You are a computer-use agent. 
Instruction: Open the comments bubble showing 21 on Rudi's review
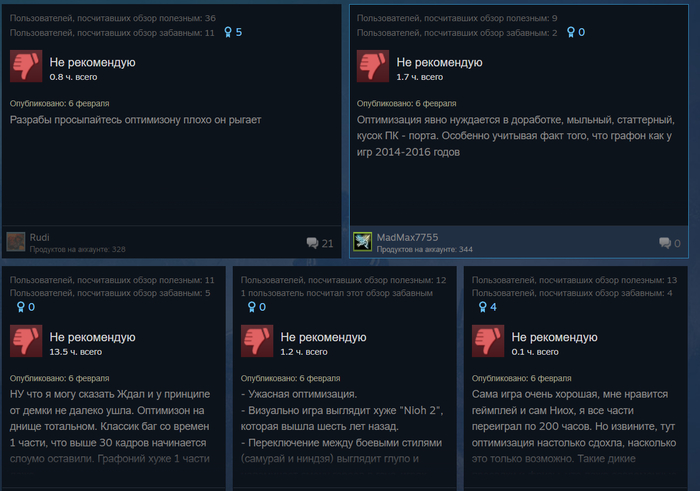[320, 243]
